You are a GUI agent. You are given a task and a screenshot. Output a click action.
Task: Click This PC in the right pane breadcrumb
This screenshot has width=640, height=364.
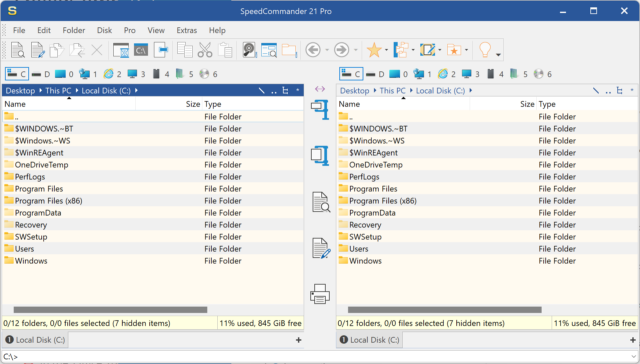coord(393,91)
